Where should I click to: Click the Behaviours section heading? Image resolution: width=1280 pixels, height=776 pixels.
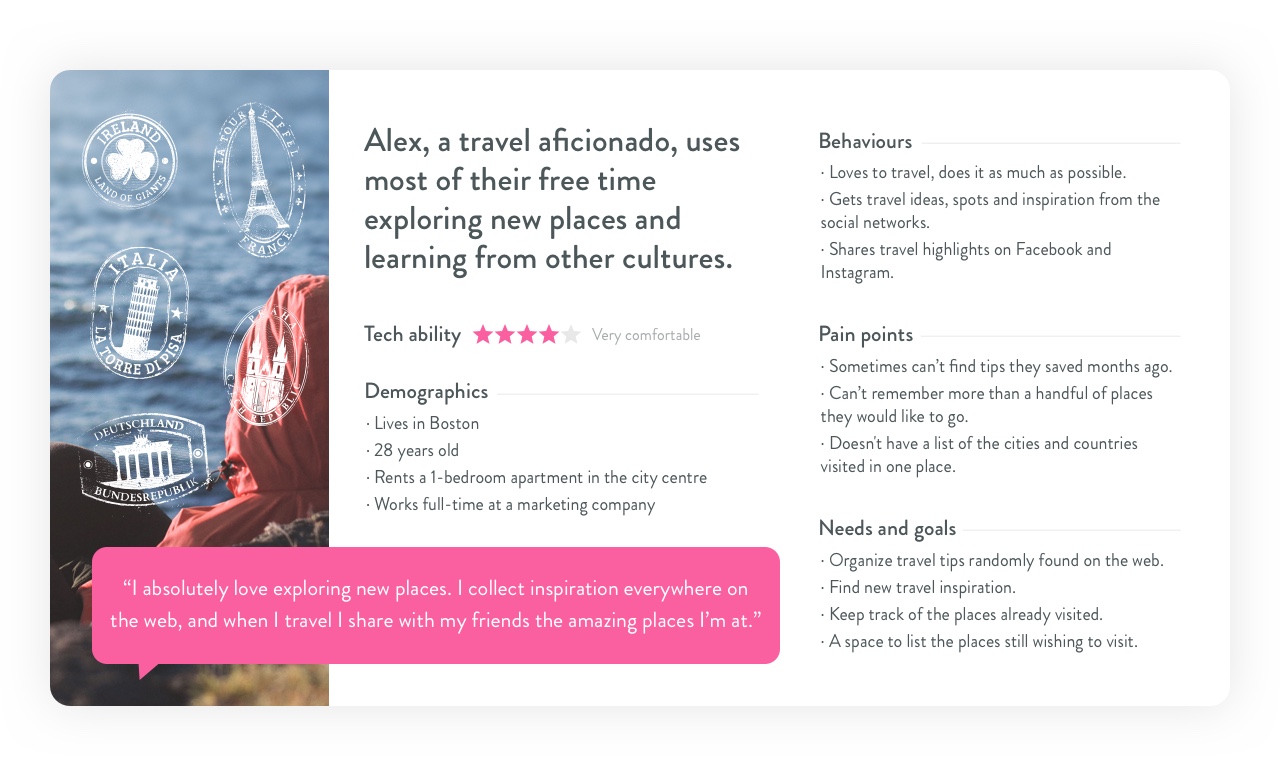click(x=865, y=142)
